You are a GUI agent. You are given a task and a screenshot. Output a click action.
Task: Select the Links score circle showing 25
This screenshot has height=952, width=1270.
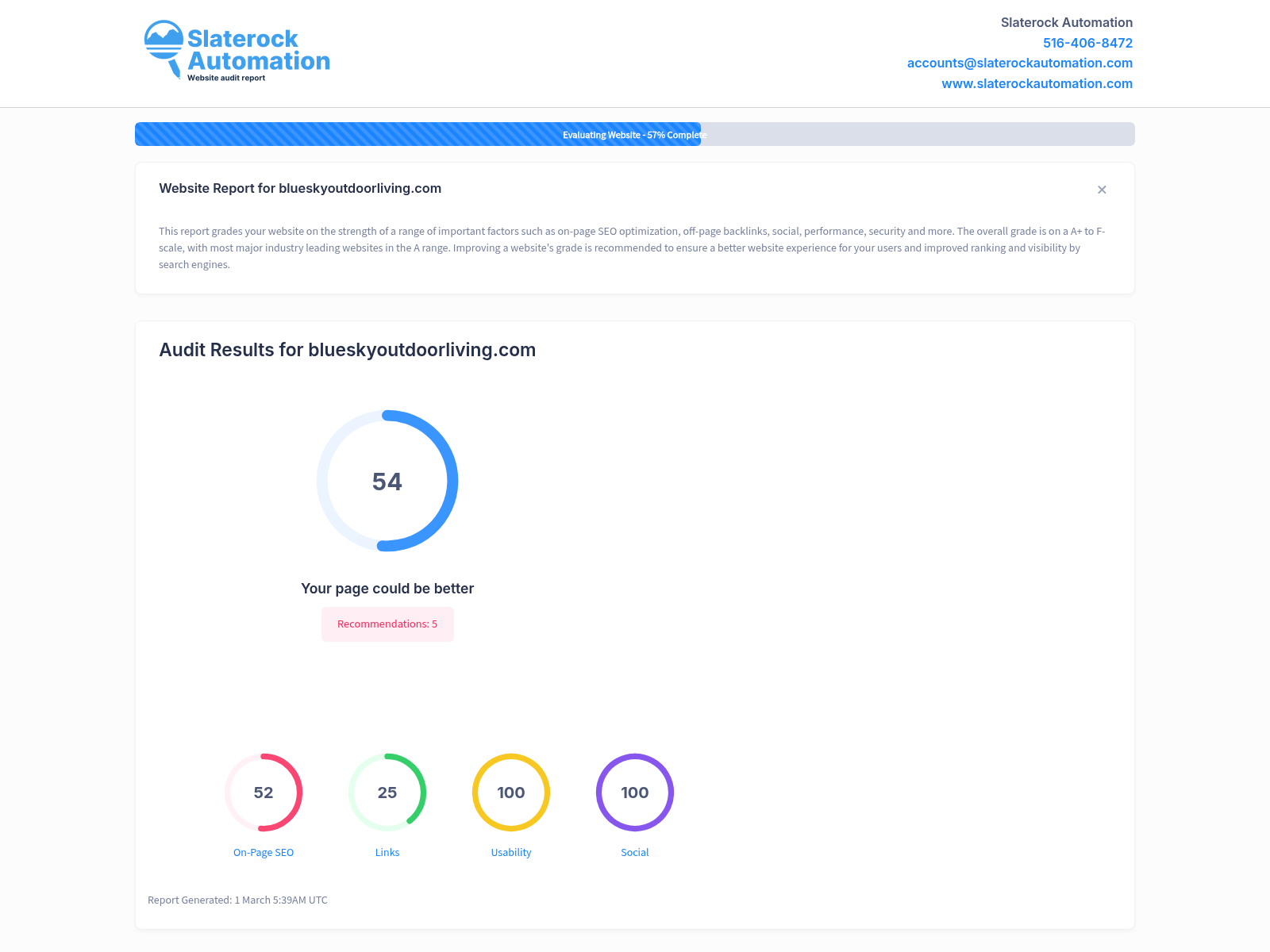(x=387, y=793)
